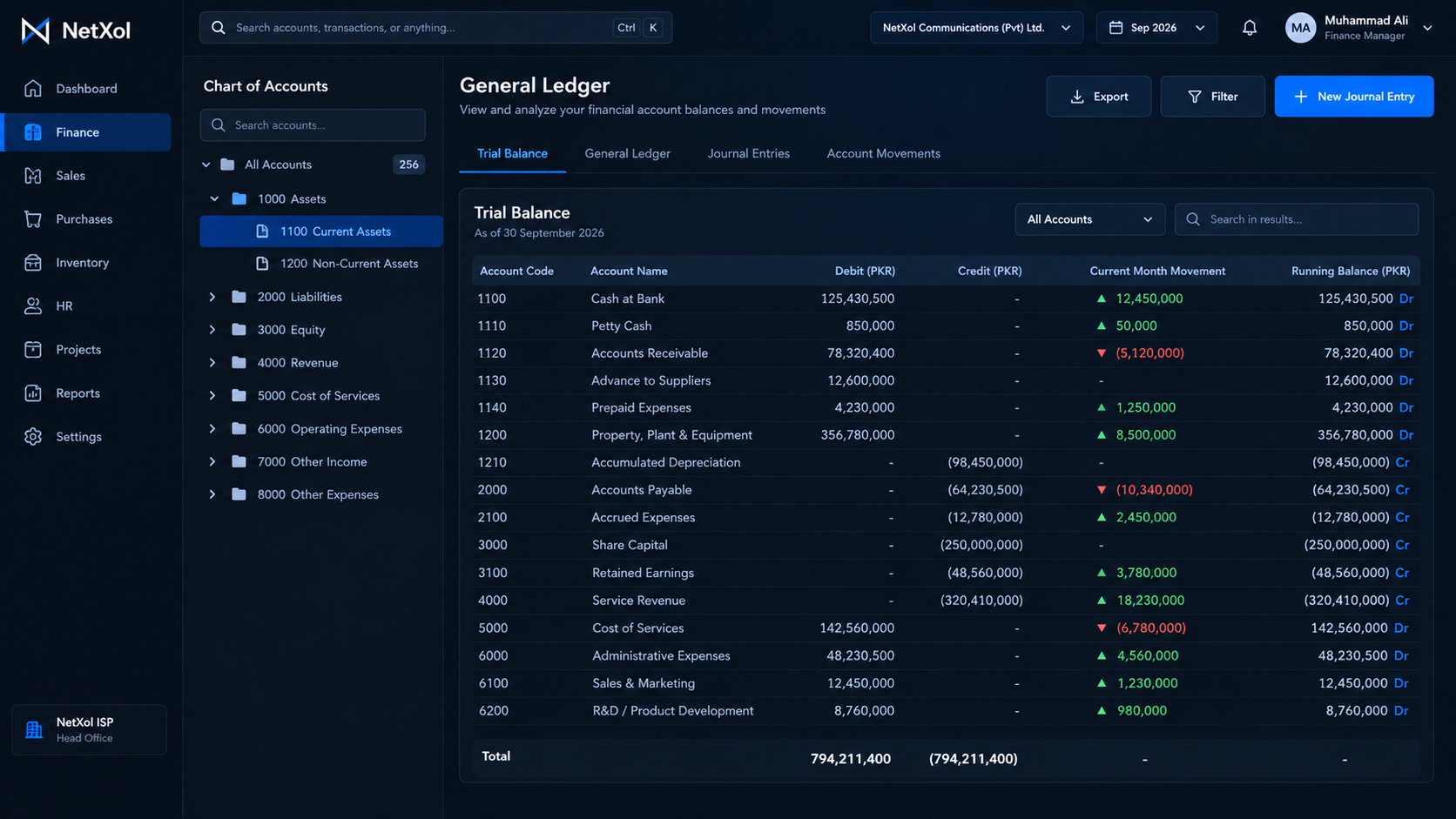Click the Finance sidebar icon
The height and width of the screenshot is (819, 1456).
click(x=33, y=132)
